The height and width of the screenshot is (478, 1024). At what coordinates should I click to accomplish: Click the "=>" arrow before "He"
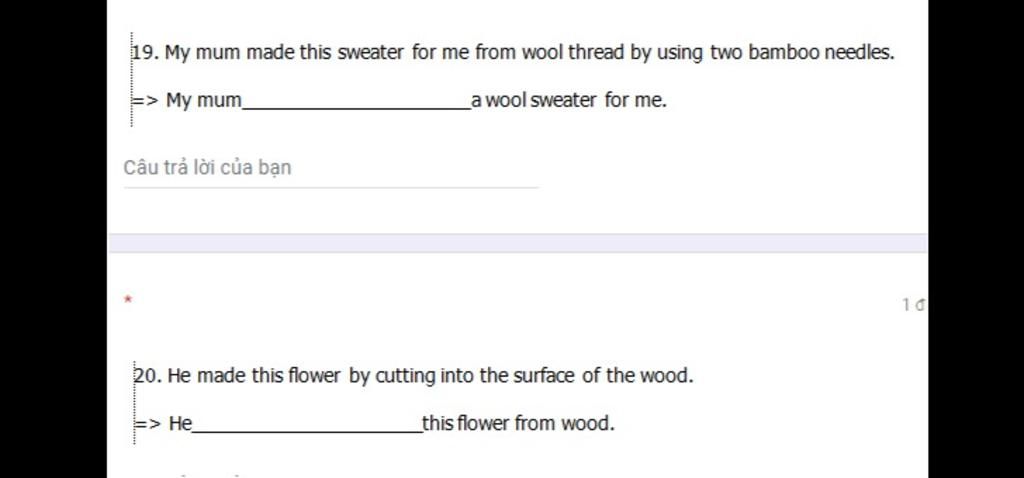pyautogui.click(x=149, y=424)
